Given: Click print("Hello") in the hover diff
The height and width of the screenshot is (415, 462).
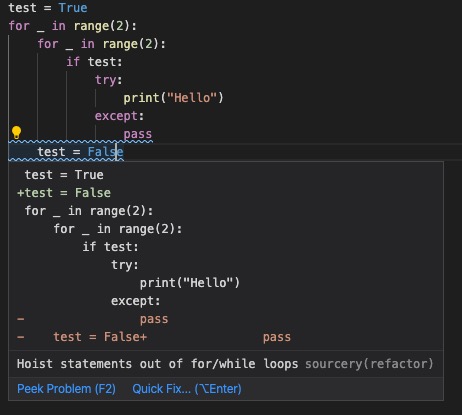Looking at the screenshot, I should [189, 283].
